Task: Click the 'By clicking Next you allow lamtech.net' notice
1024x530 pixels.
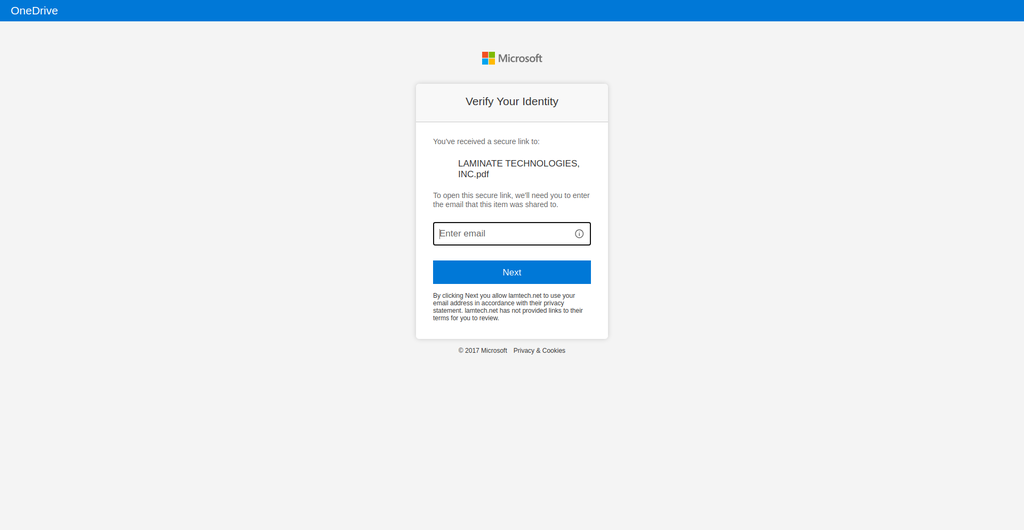Action: click(508, 307)
